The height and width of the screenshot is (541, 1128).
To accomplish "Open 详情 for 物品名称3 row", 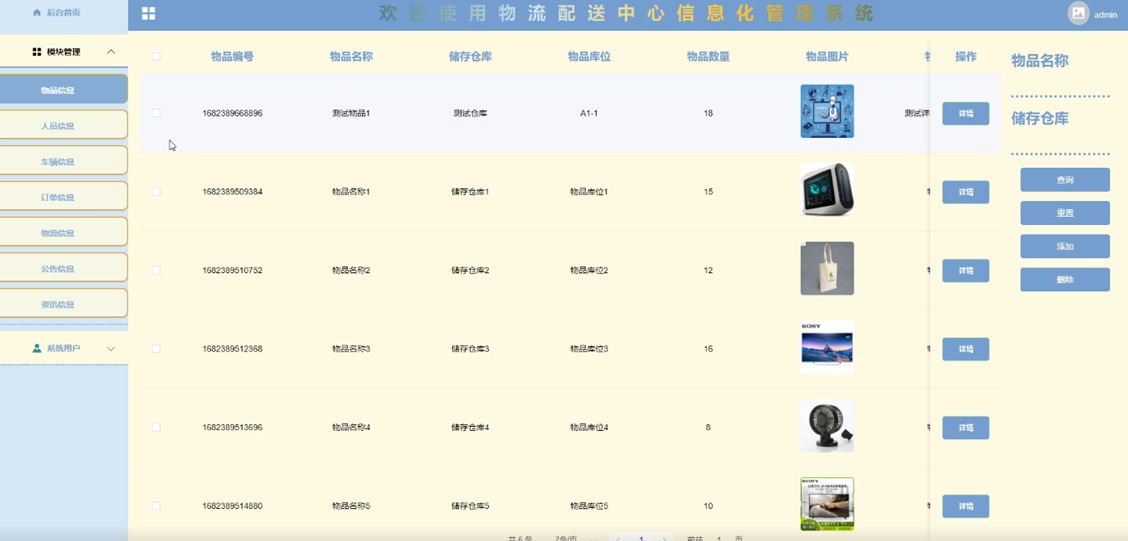I will [965, 349].
